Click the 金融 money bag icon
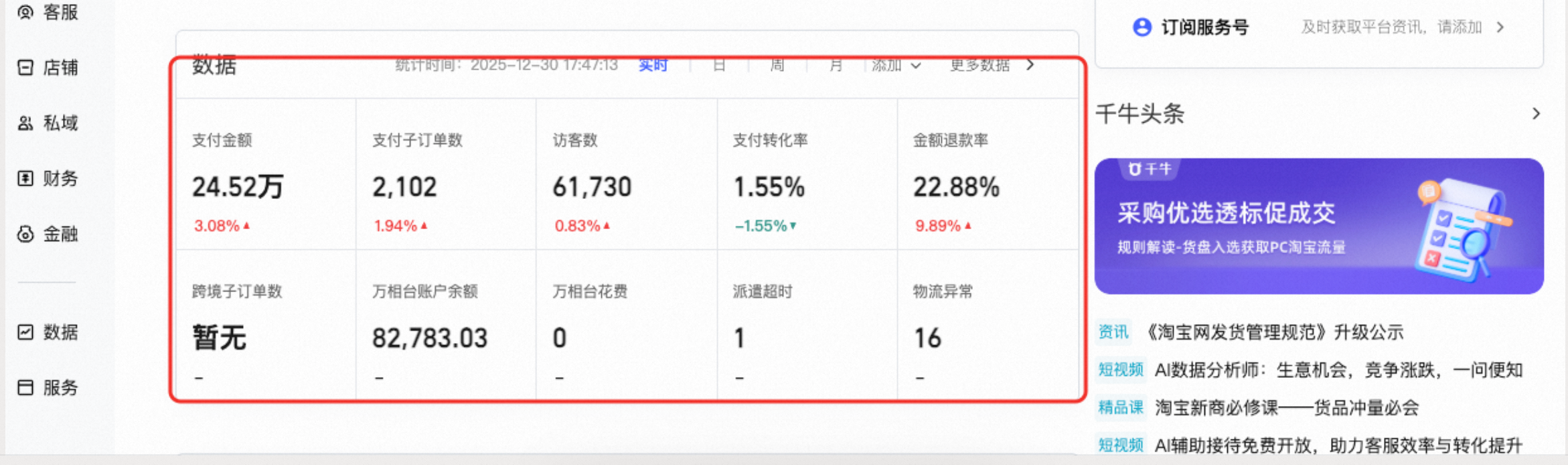The width and height of the screenshot is (1568, 465). 25,234
